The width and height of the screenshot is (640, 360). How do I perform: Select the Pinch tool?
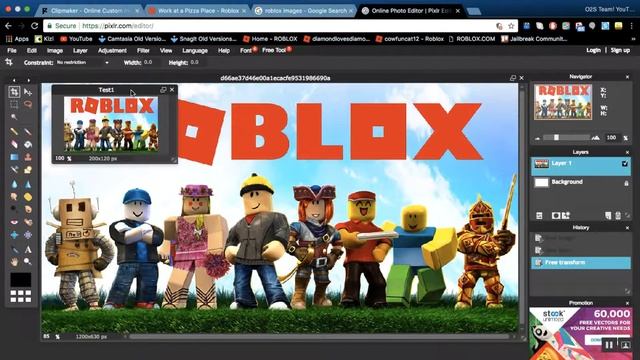point(28,235)
